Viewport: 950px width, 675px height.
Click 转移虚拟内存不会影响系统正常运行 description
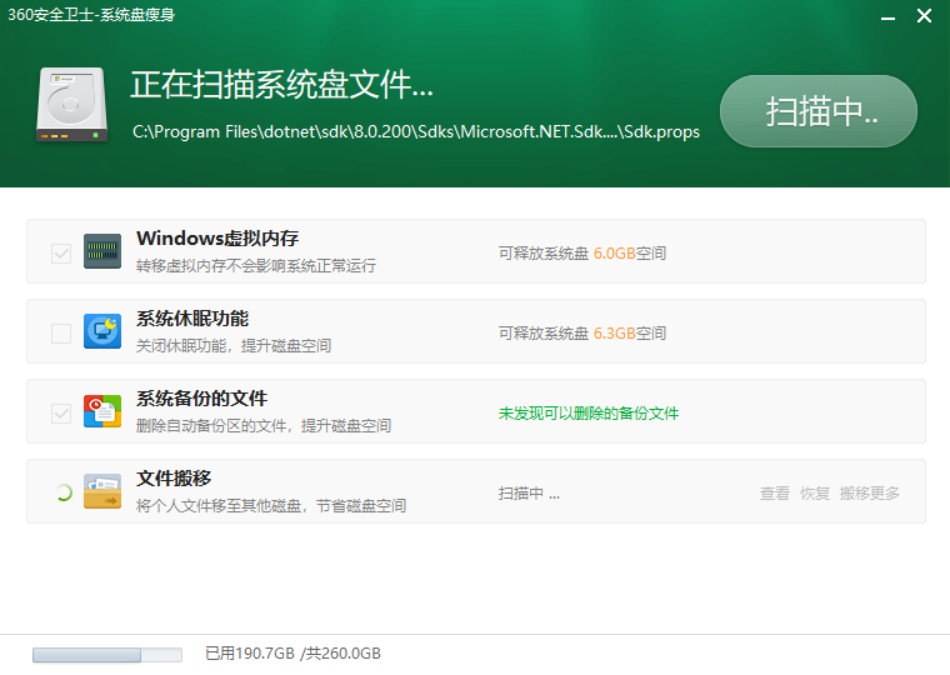256,265
